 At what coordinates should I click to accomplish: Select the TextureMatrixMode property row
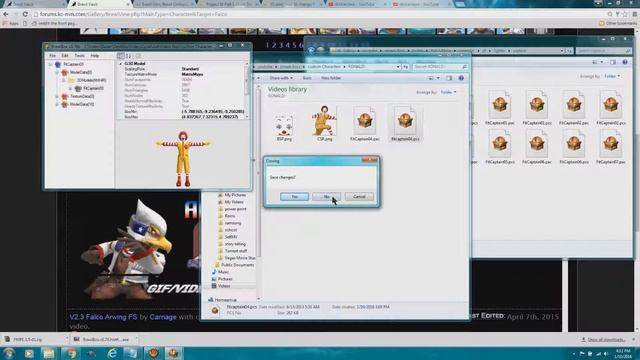183,74
